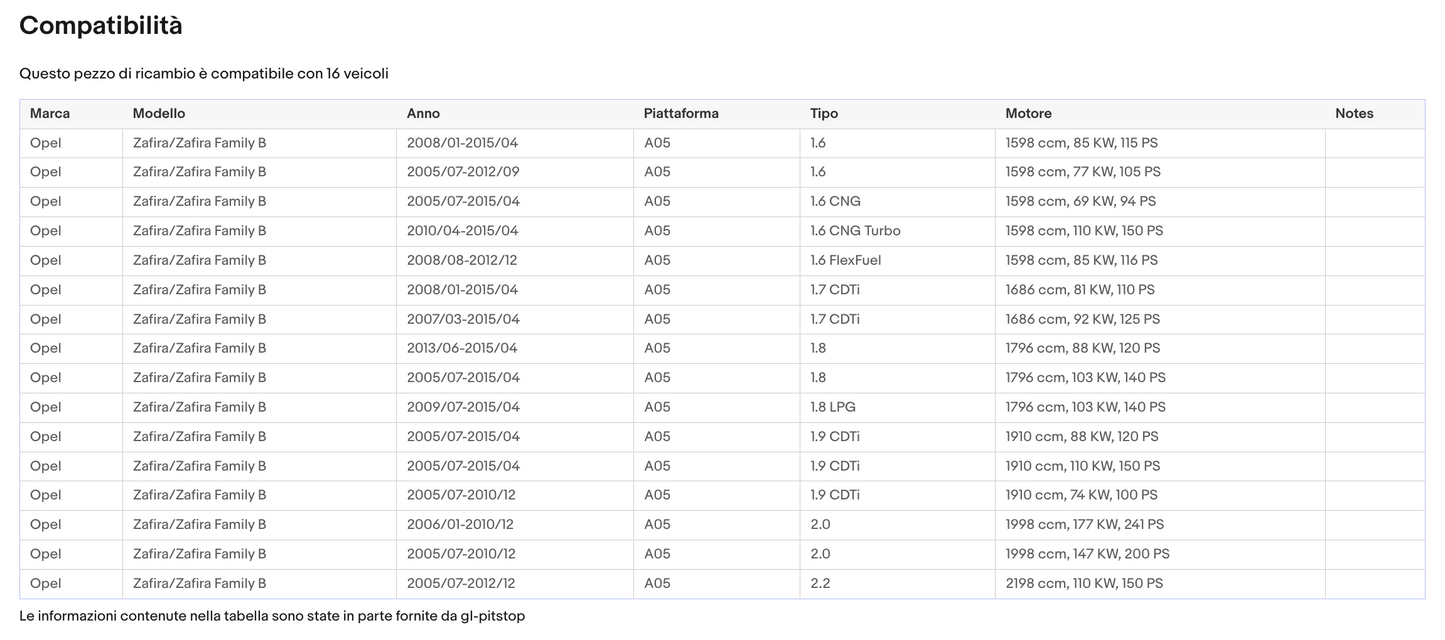Select the 1.6 CNG Turbo type cell
This screenshot has width=1445, height=640.
tap(855, 231)
